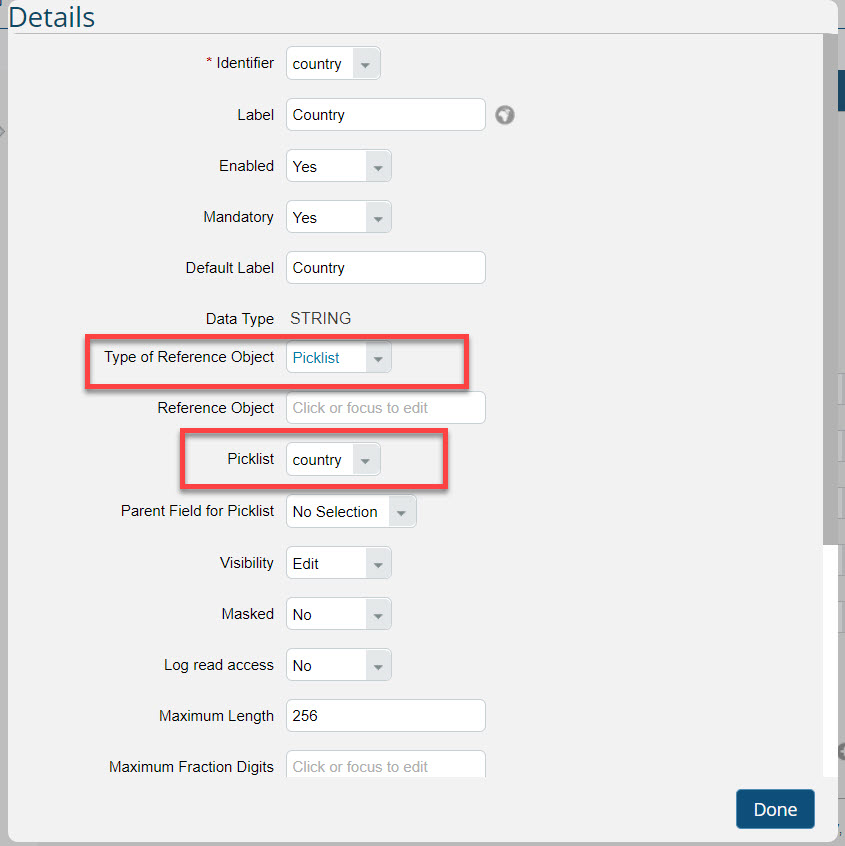Open the Log read access dropdown
The width and height of the screenshot is (845, 846).
click(338, 665)
